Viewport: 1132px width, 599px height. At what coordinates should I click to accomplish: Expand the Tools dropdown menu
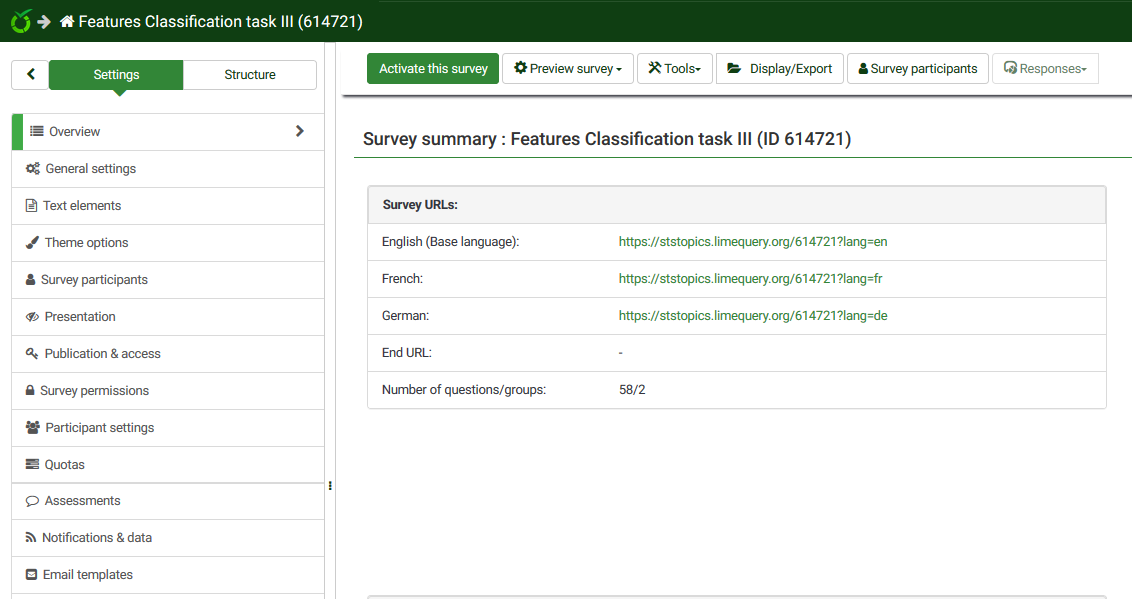tap(674, 69)
